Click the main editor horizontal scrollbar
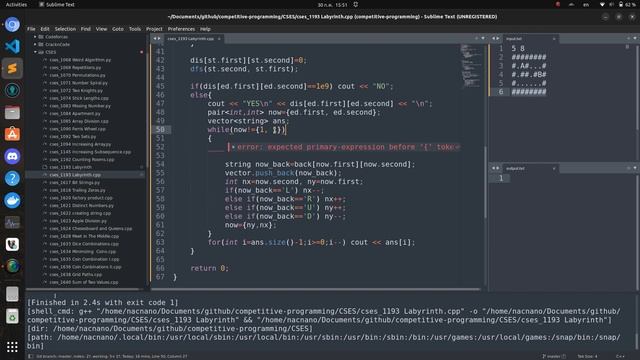 pos(315,289)
